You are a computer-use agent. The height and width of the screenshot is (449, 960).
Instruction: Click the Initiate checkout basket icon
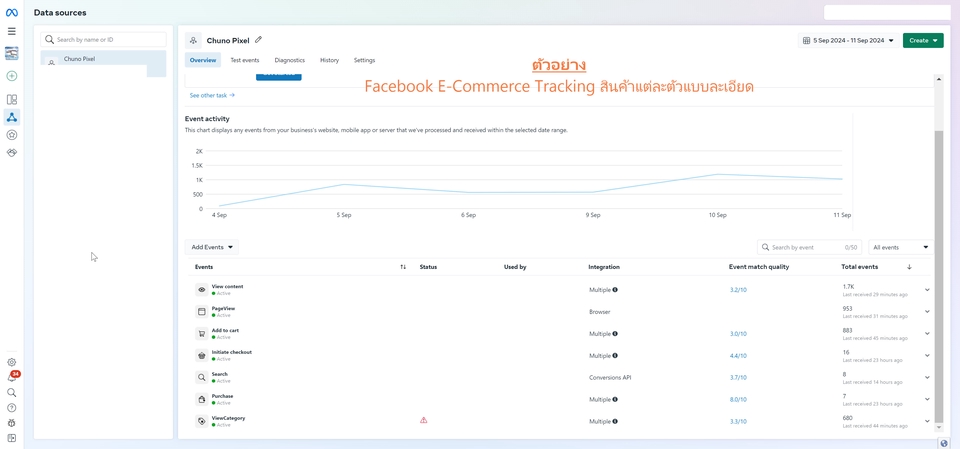click(x=201, y=355)
